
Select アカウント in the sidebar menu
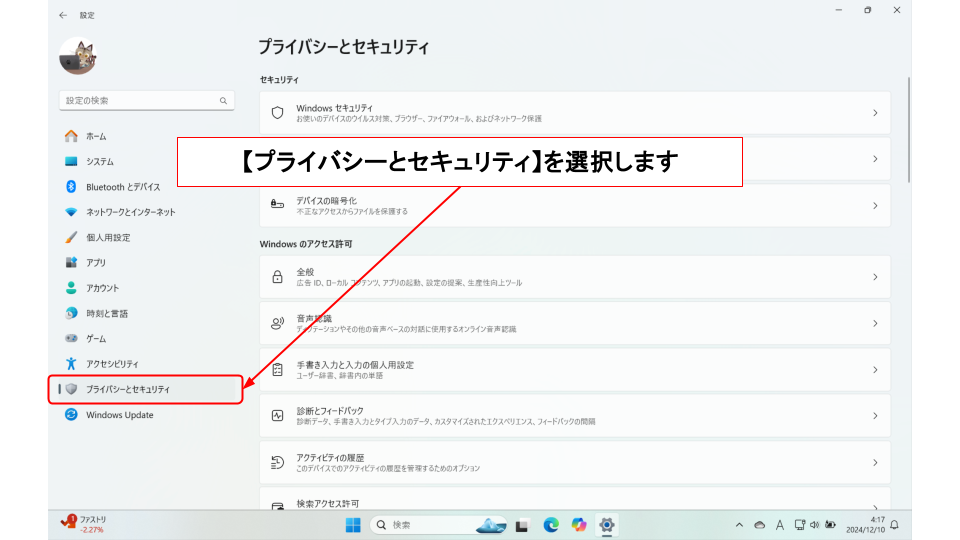(x=102, y=288)
